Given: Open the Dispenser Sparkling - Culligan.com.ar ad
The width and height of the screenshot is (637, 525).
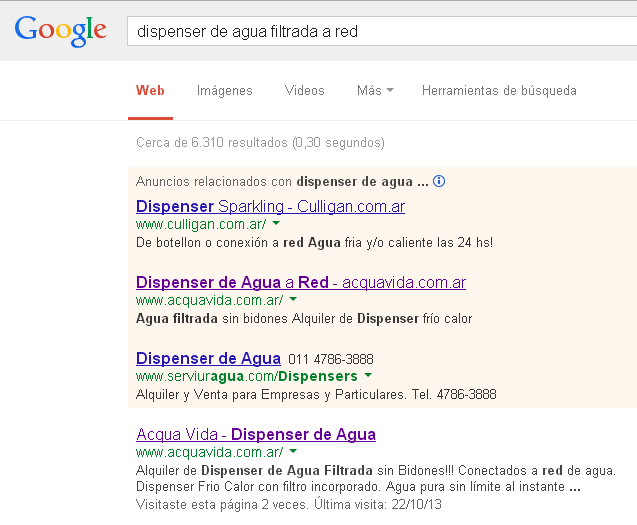Looking at the screenshot, I should point(270,207).
